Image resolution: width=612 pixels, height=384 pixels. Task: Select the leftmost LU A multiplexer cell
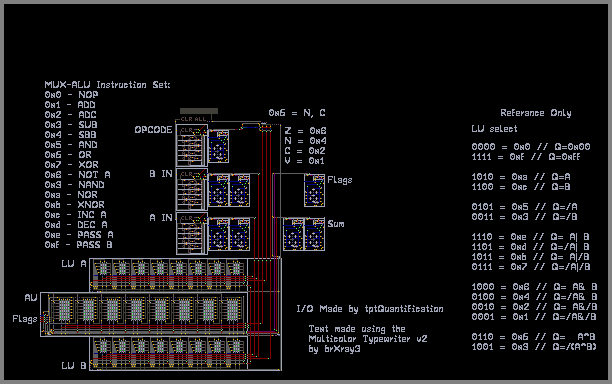(x=103, y=274)
